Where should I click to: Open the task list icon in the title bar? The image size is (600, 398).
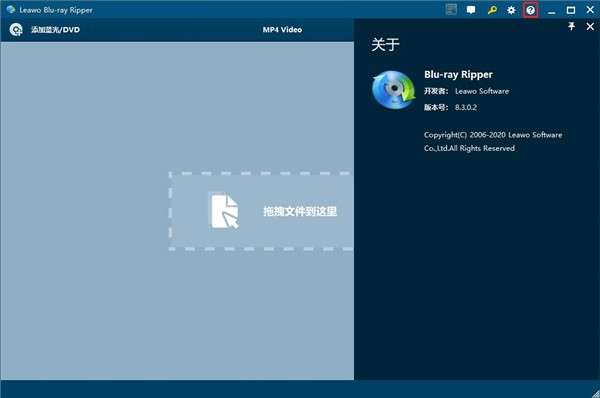pyautogui.click(x=452, y=10)
